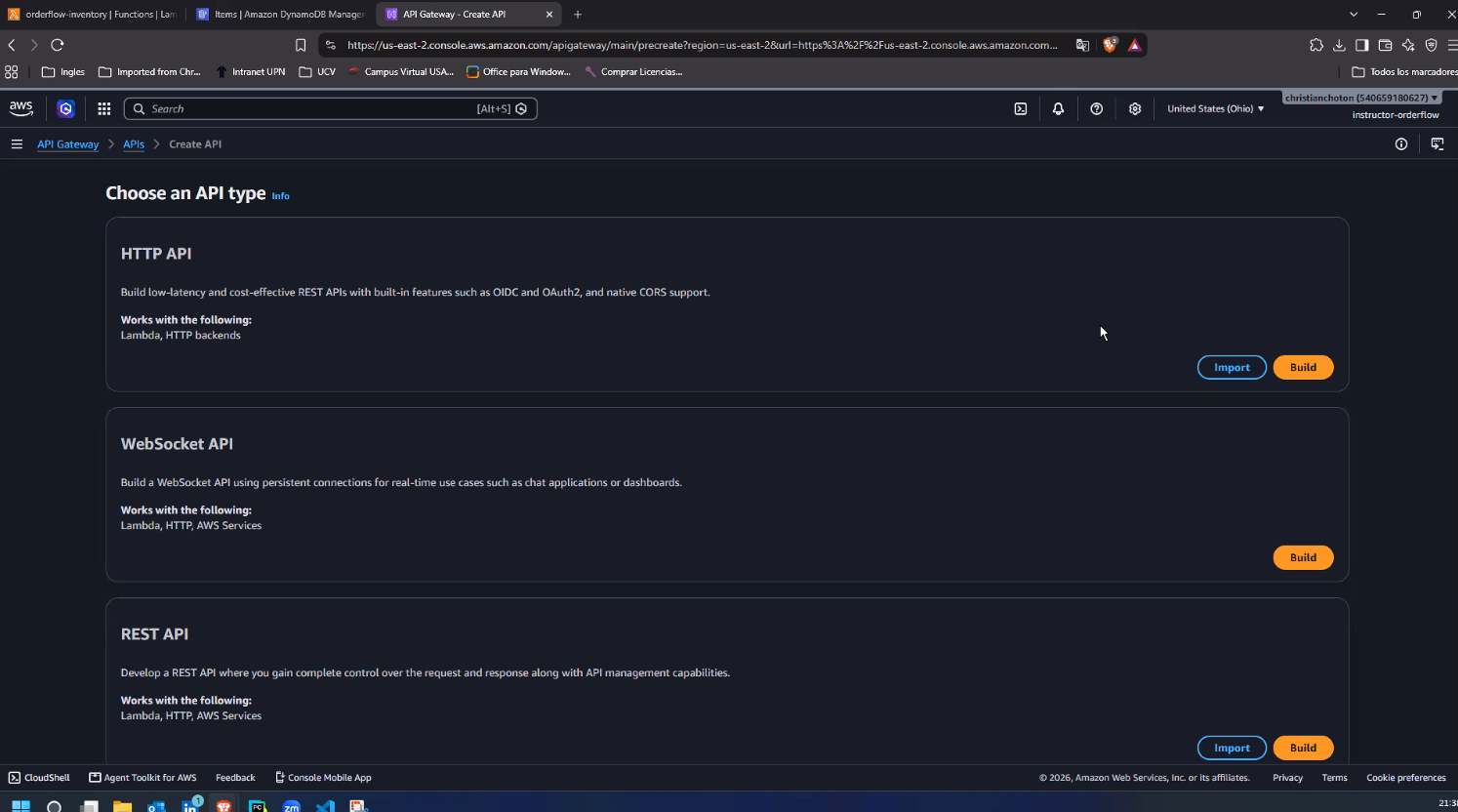Switch to the orderflow-inventory Lambda tab
Image resolution: width=1458 pixels, height=812 pixels.
(x=92, y=15)
